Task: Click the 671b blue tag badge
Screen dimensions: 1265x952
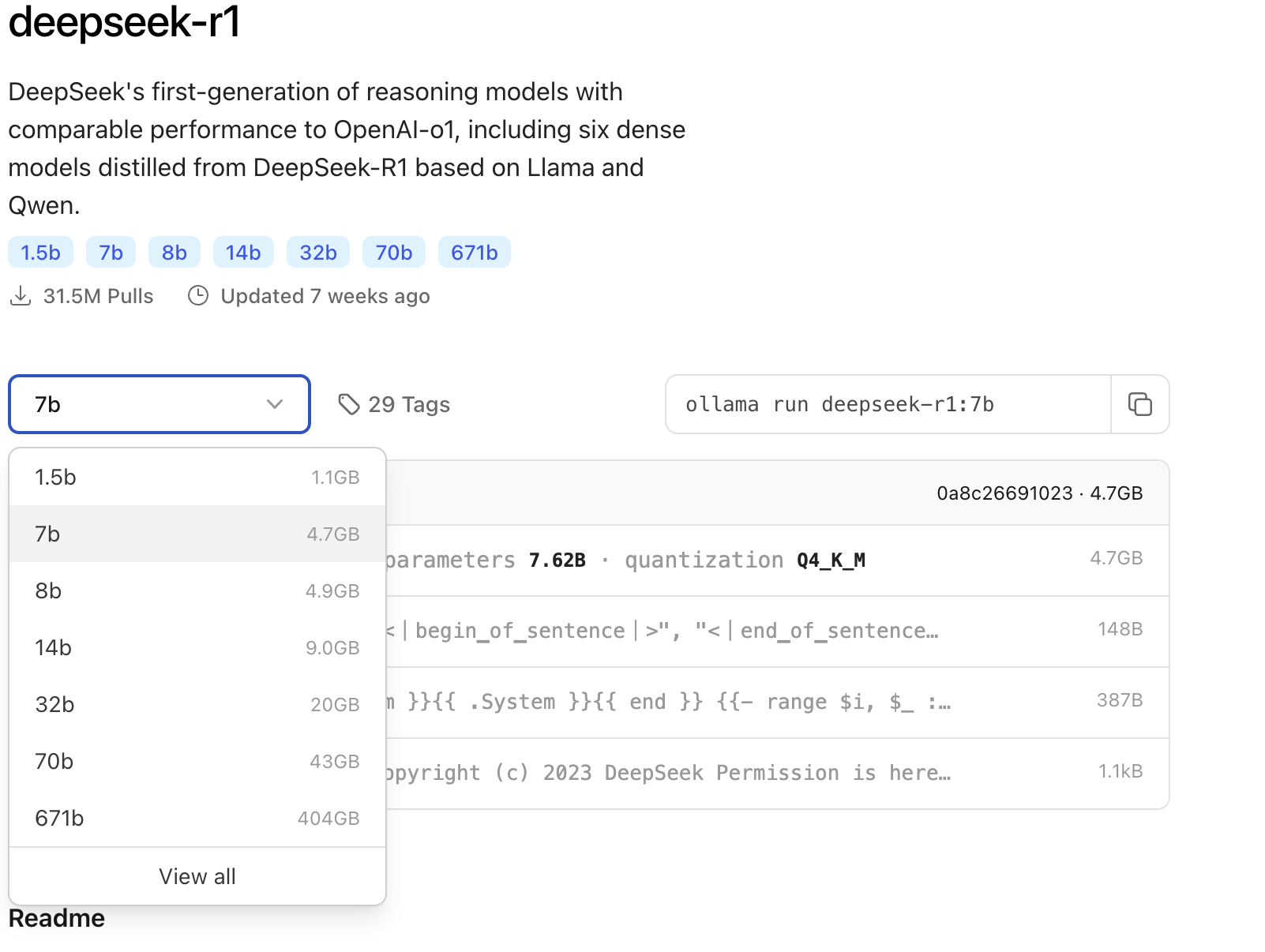Action: [x=475, y=253]
